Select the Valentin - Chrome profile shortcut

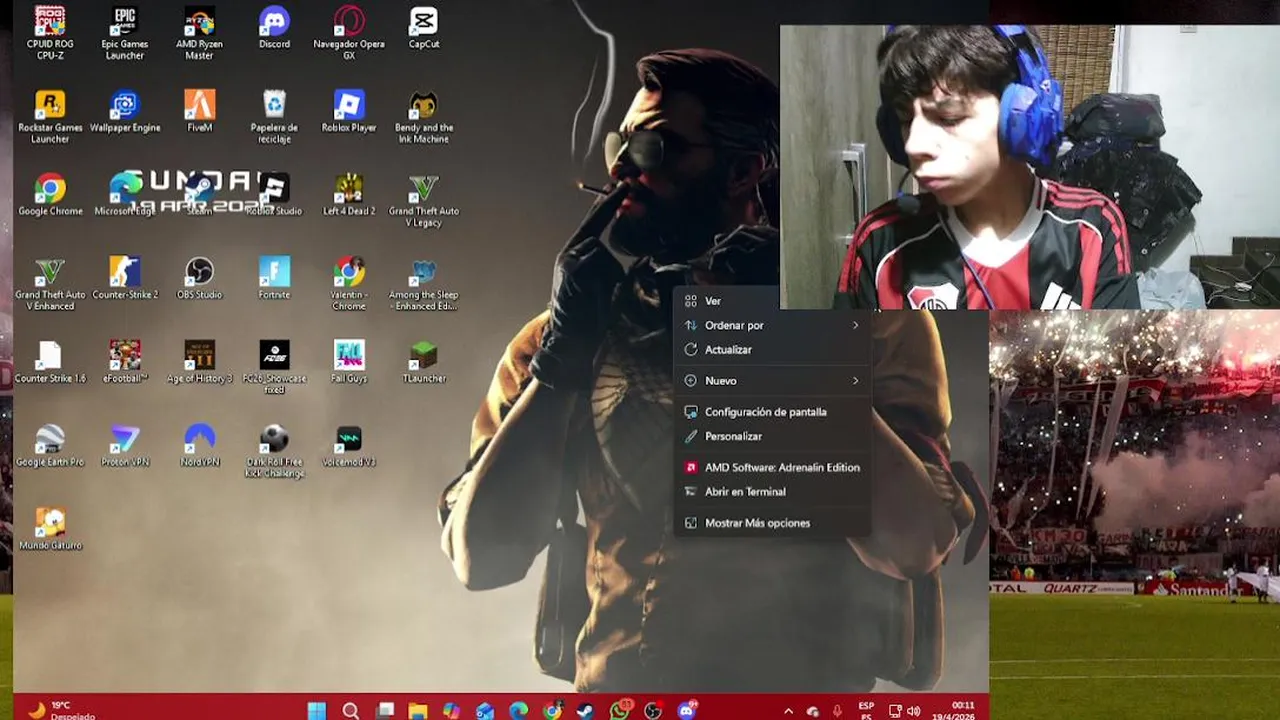[349, 284]
